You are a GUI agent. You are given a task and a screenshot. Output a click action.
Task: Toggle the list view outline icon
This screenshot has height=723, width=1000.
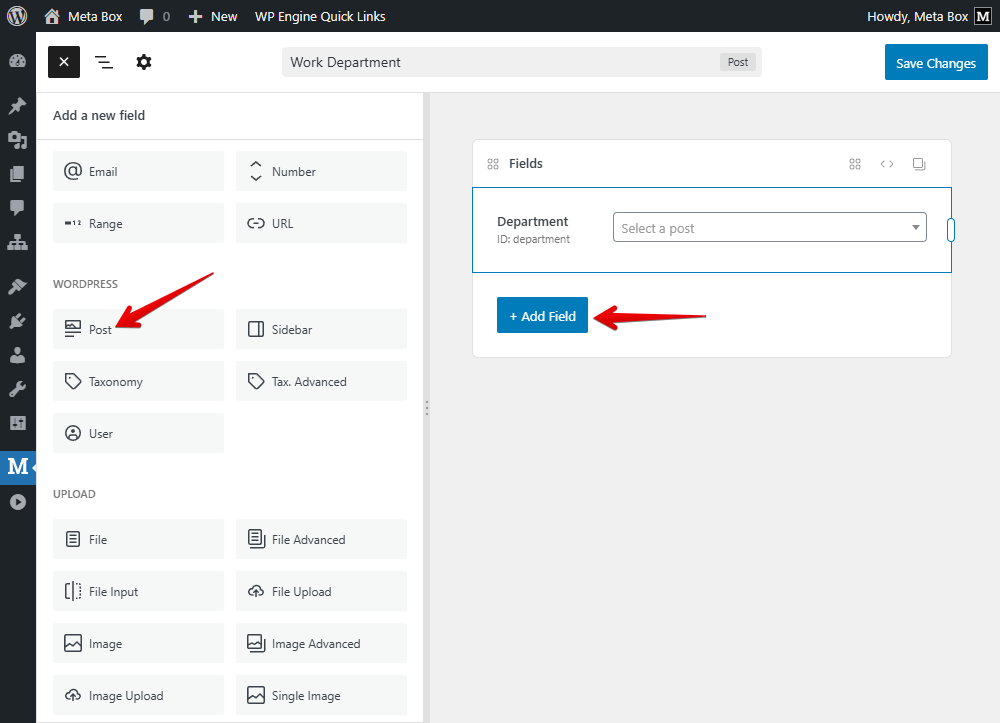104,62
